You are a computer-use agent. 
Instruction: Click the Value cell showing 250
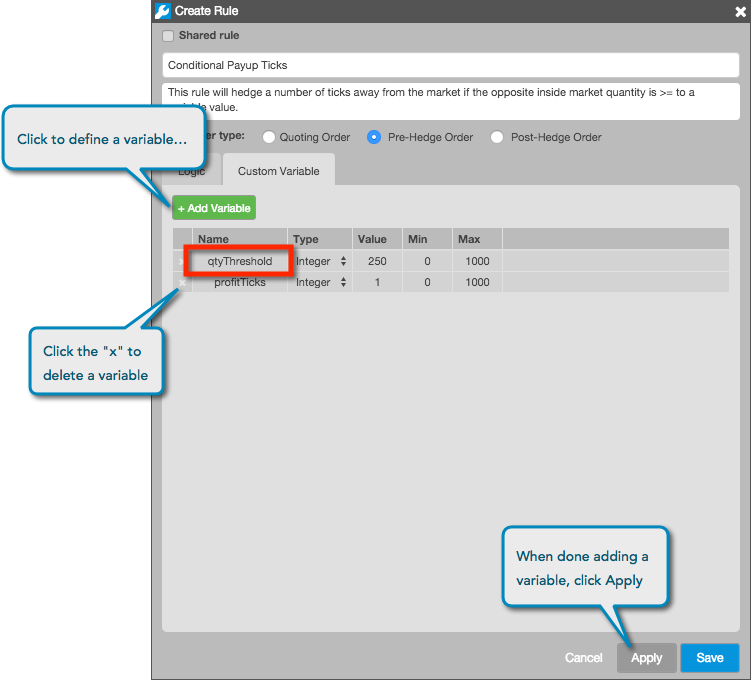tap(377, 261)
